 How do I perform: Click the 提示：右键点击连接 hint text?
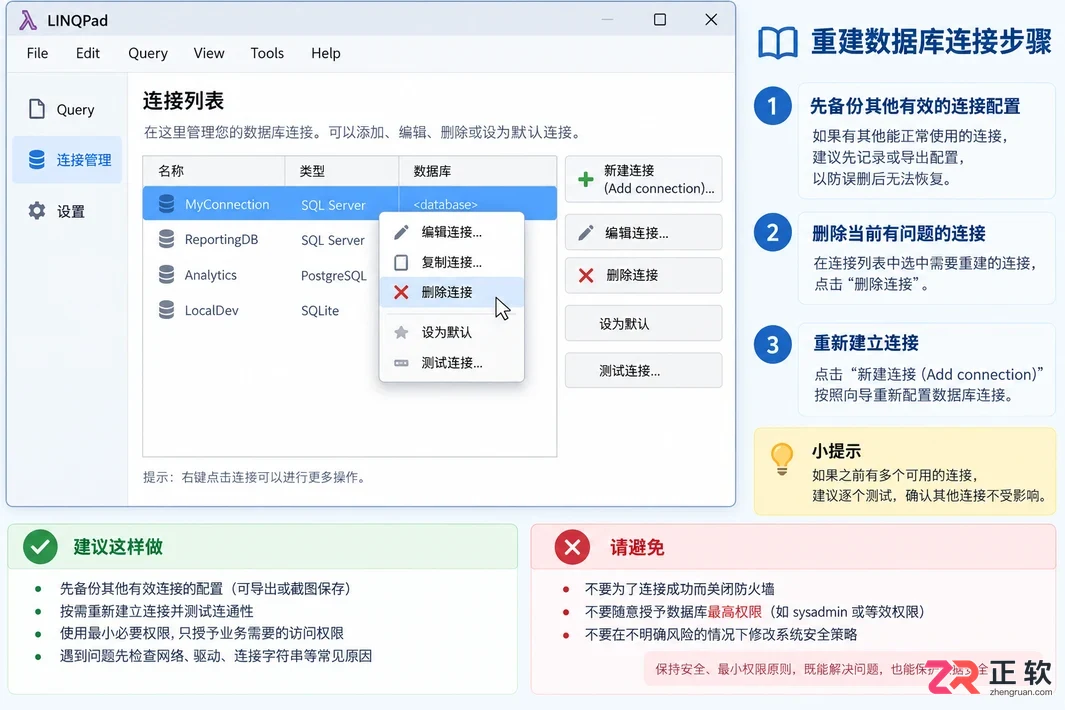coord(255,477)
